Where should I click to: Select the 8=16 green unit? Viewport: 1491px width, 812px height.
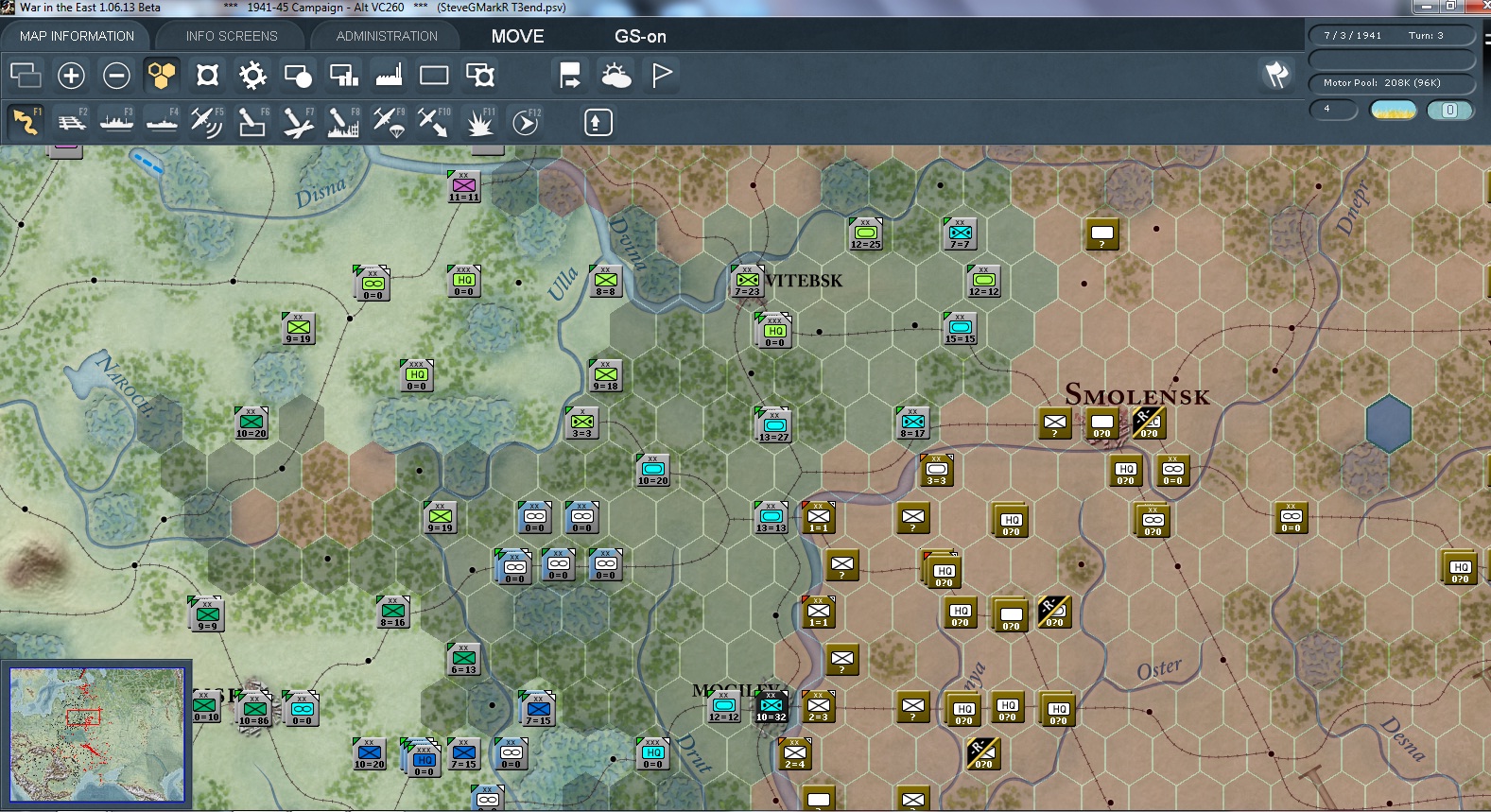coord(393,612)
